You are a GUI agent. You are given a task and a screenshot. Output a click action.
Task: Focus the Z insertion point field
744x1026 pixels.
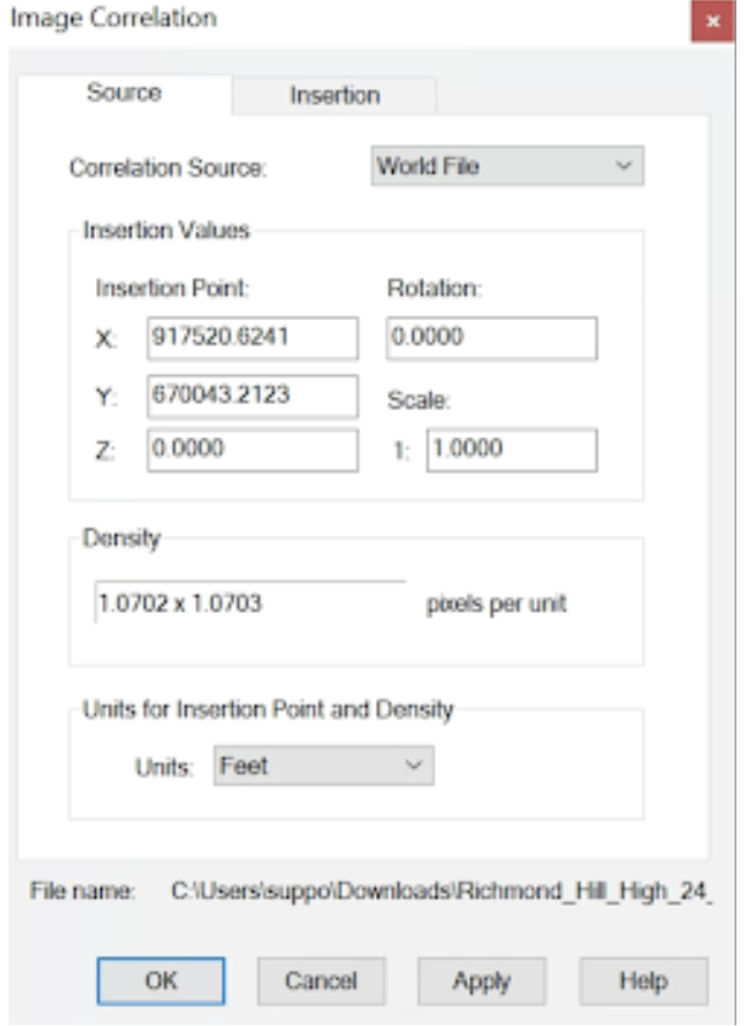coord(252,450)
